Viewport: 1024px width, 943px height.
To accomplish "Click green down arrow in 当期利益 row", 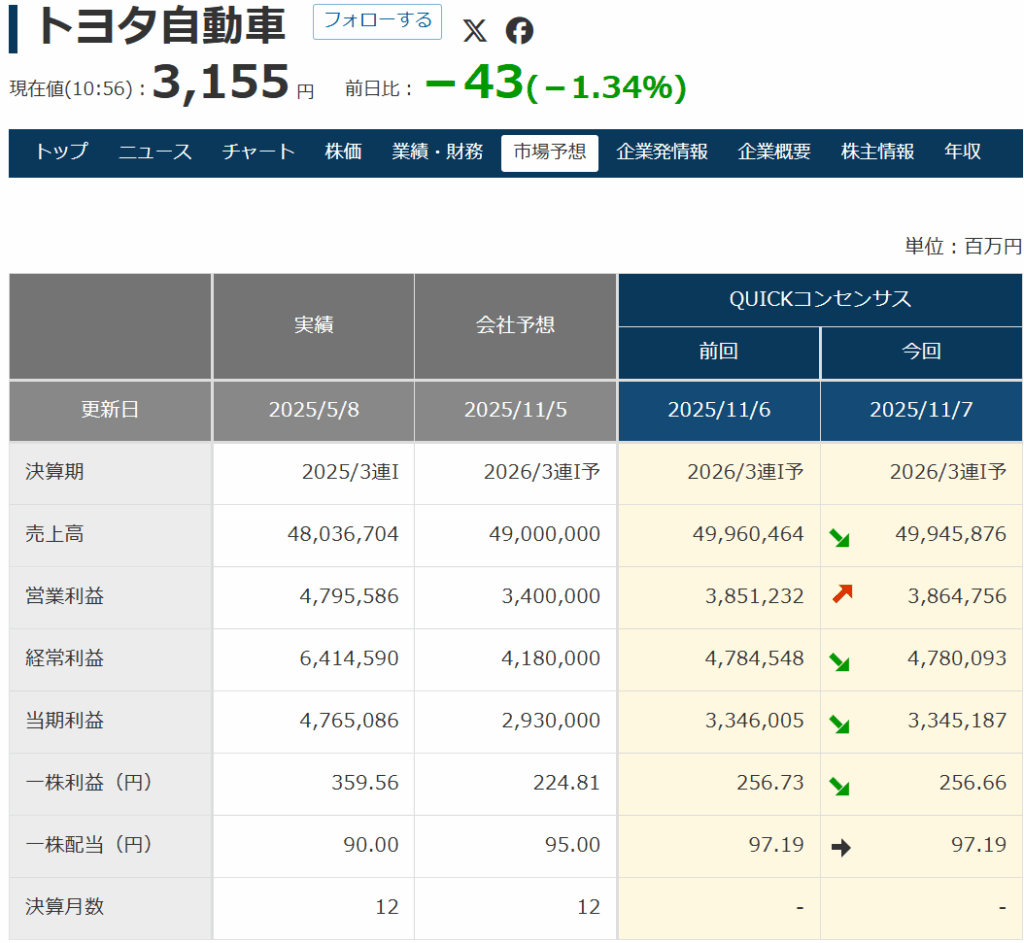I will point(840,723).
